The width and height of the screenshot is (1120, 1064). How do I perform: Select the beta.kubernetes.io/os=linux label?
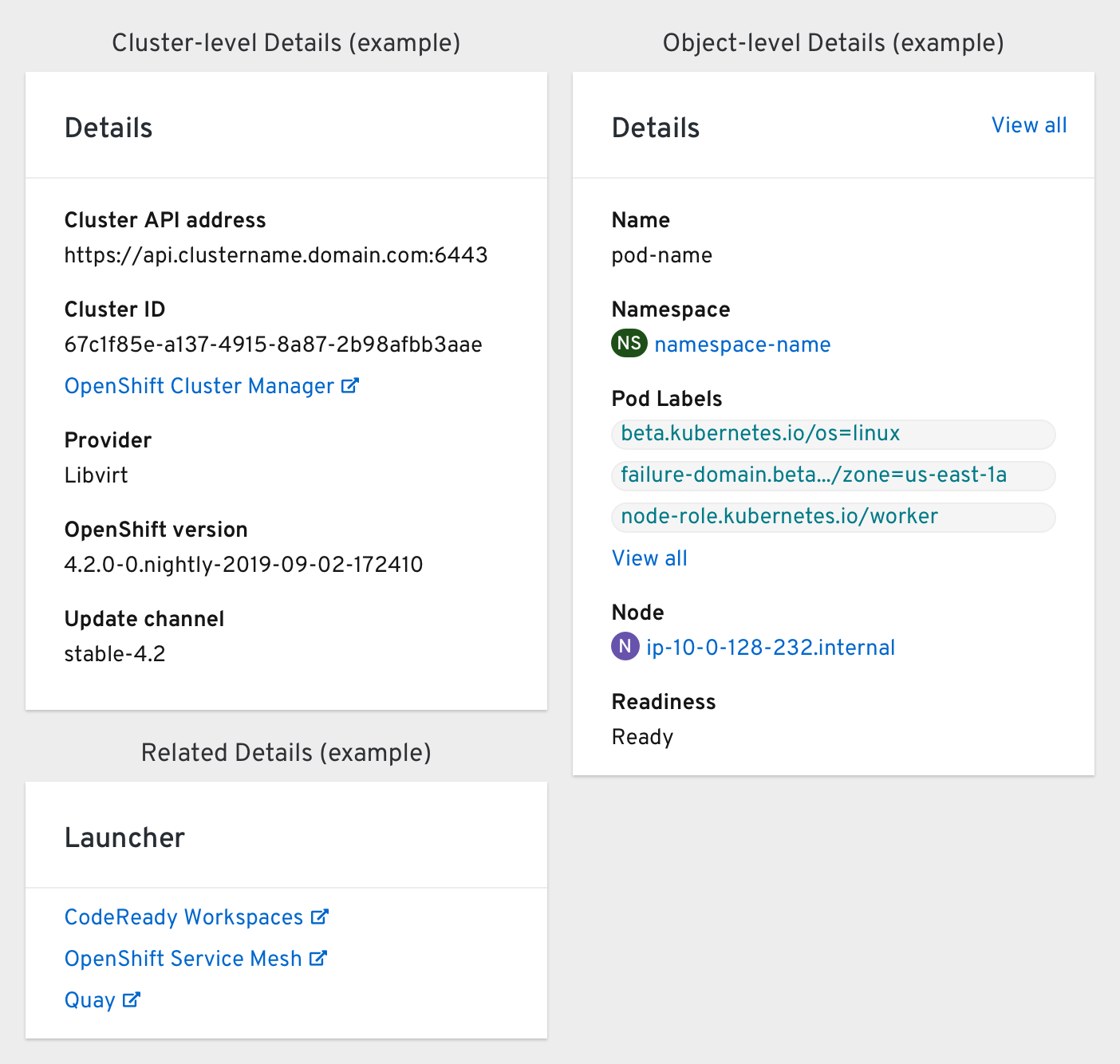[x=834, y=434]
